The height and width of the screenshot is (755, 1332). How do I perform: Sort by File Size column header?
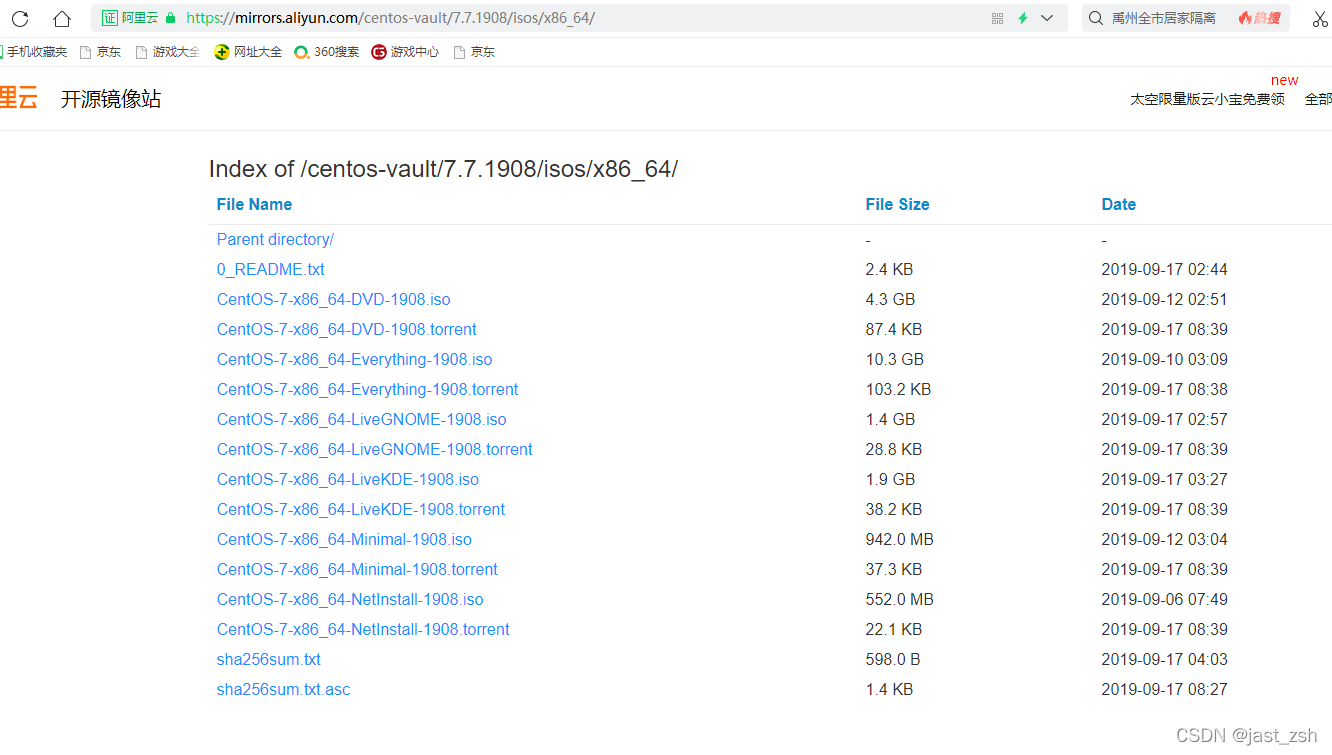coord(897,204)
